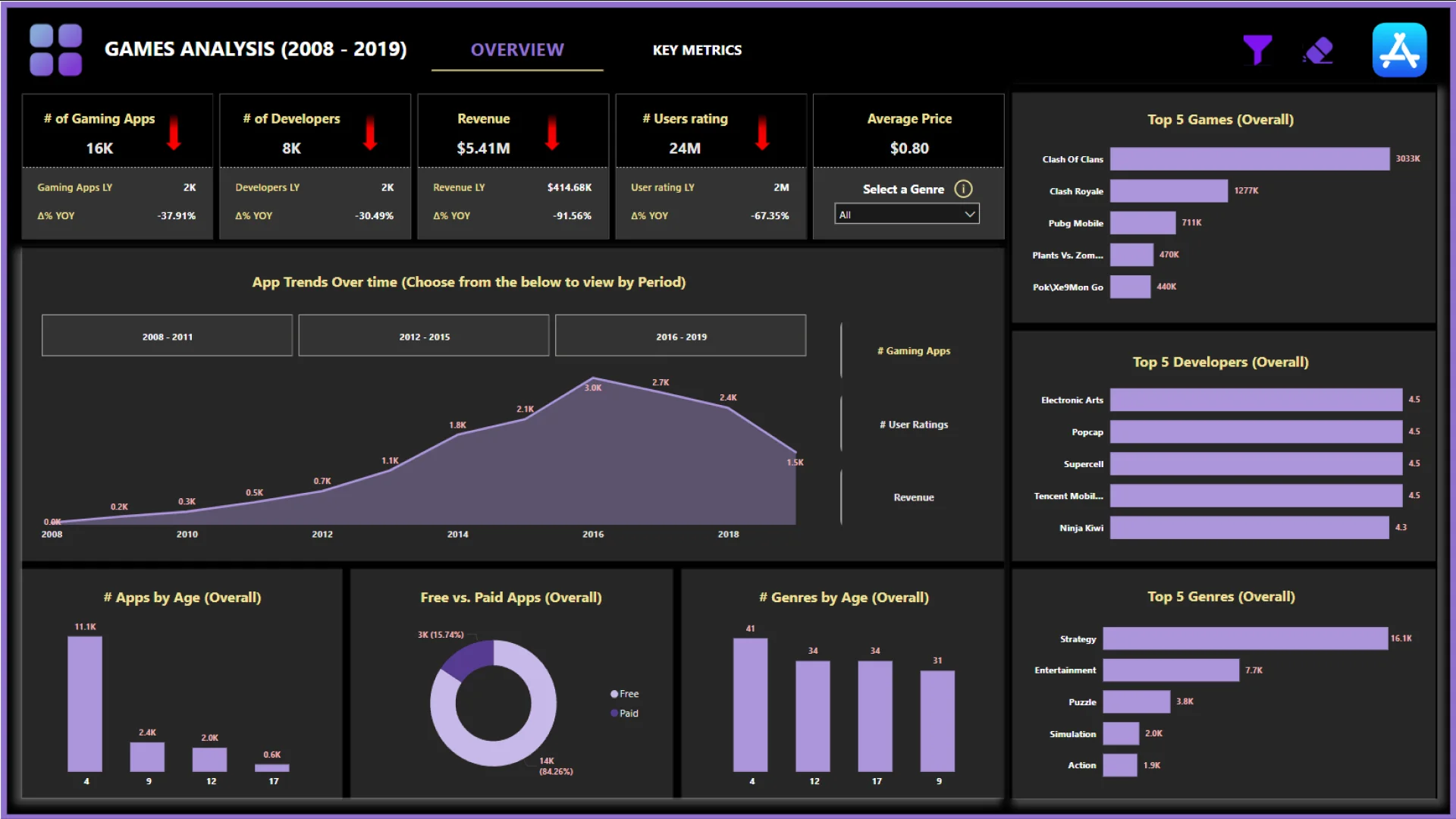
Task: Select the Tencent Mobile developer bar
Action: (x=1256, y=495)
